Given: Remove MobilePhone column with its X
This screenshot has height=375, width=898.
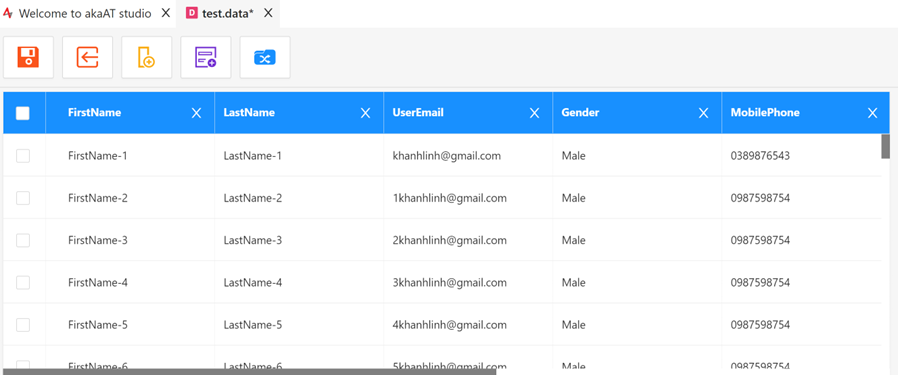Looking at the screenshot, I should pos(872,113).
